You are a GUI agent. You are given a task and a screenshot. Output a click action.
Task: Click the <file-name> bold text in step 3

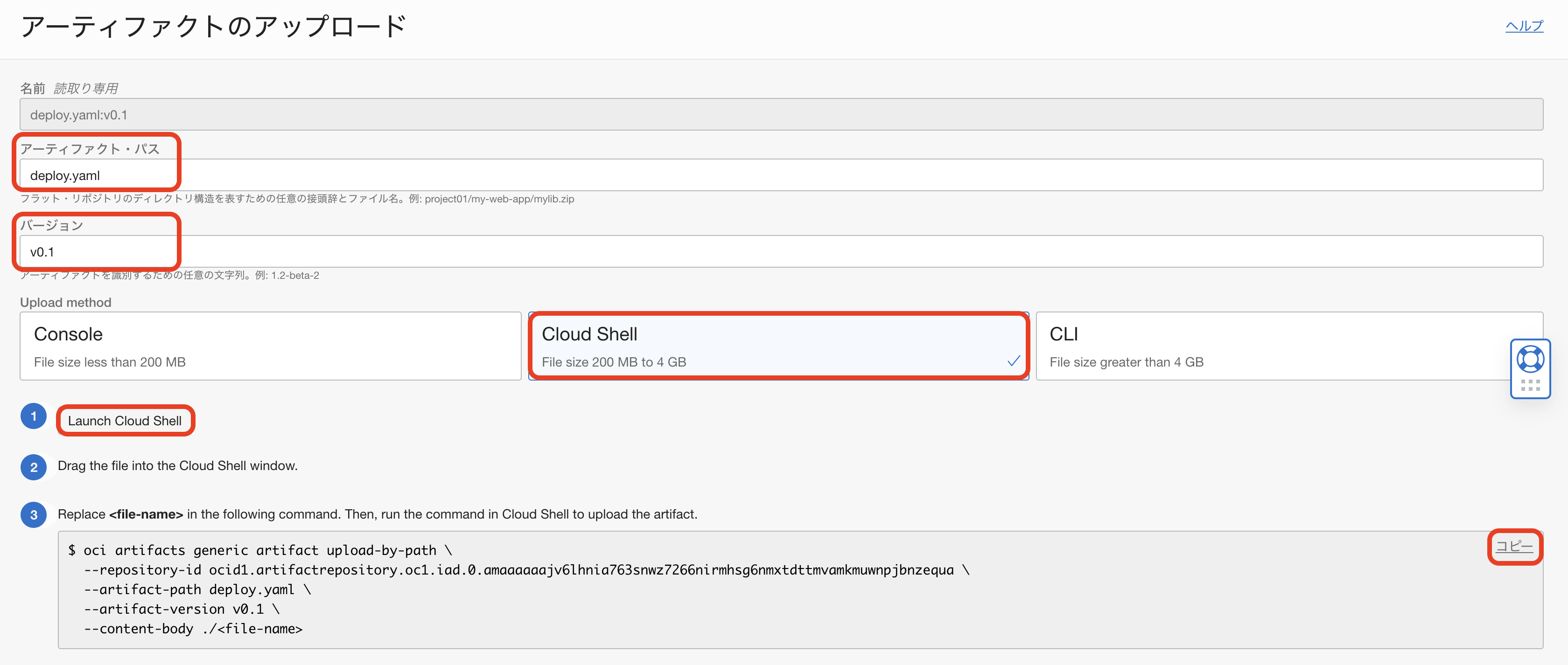[x=146, y=515]
